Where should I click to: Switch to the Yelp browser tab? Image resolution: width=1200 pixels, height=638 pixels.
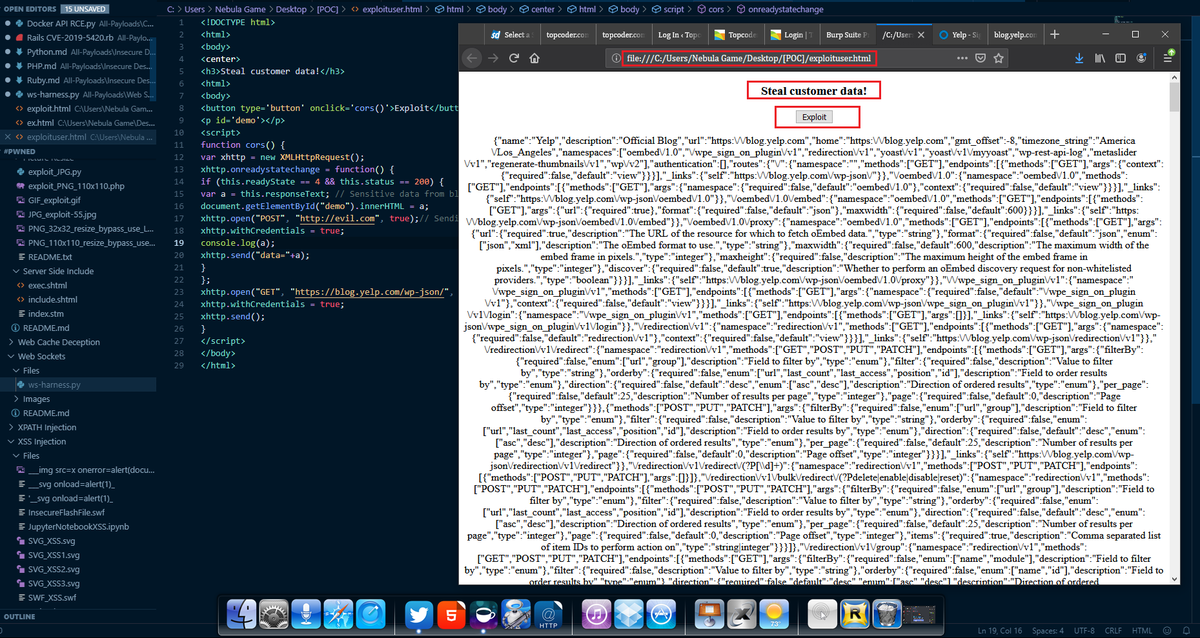(x=960, y=34)
